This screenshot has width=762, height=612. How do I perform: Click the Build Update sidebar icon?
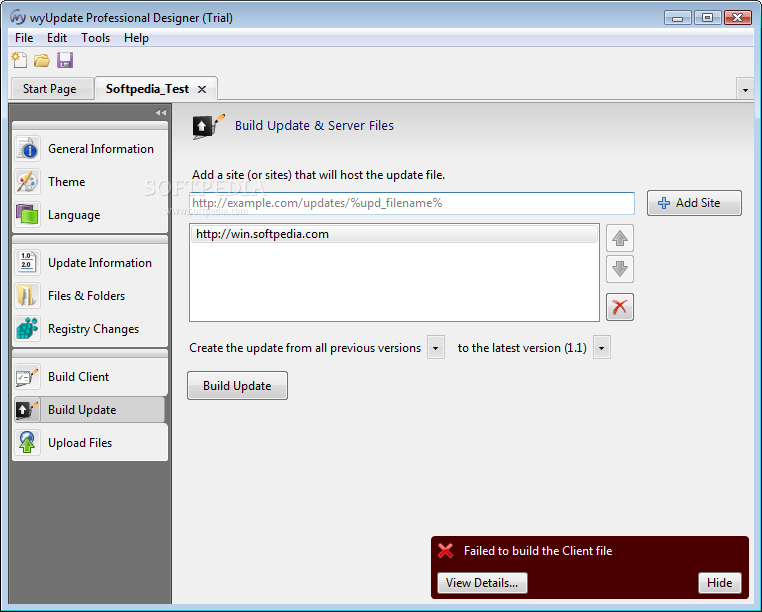coord(27,410)
